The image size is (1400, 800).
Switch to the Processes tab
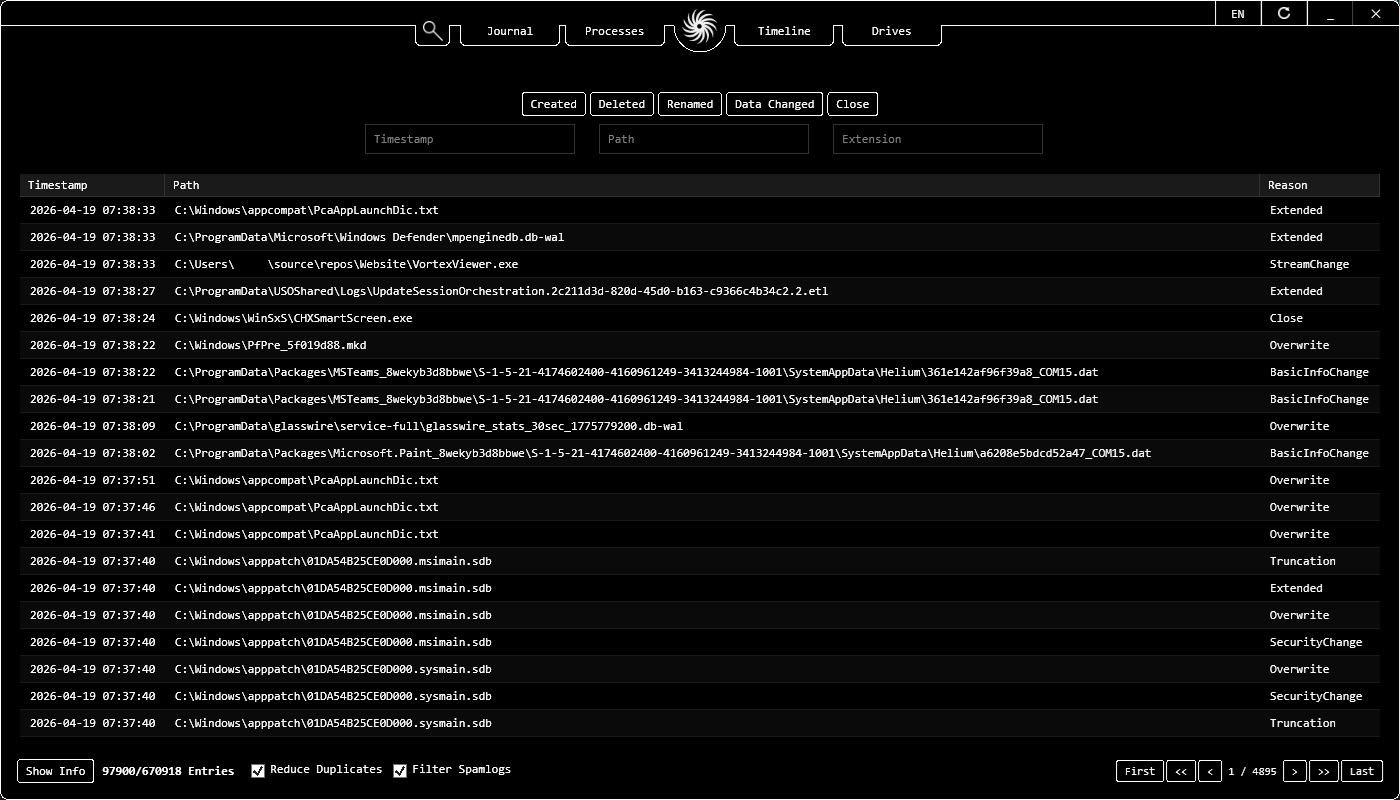(614, 31)
